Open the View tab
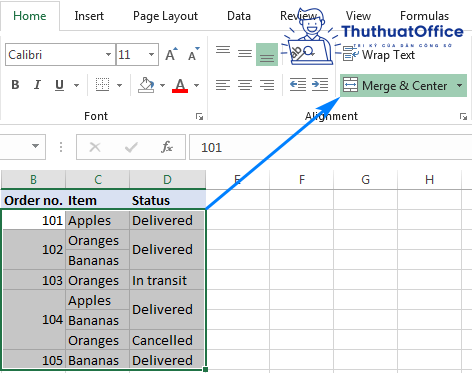Screen dimensions: 472x373 pos(358,16)
